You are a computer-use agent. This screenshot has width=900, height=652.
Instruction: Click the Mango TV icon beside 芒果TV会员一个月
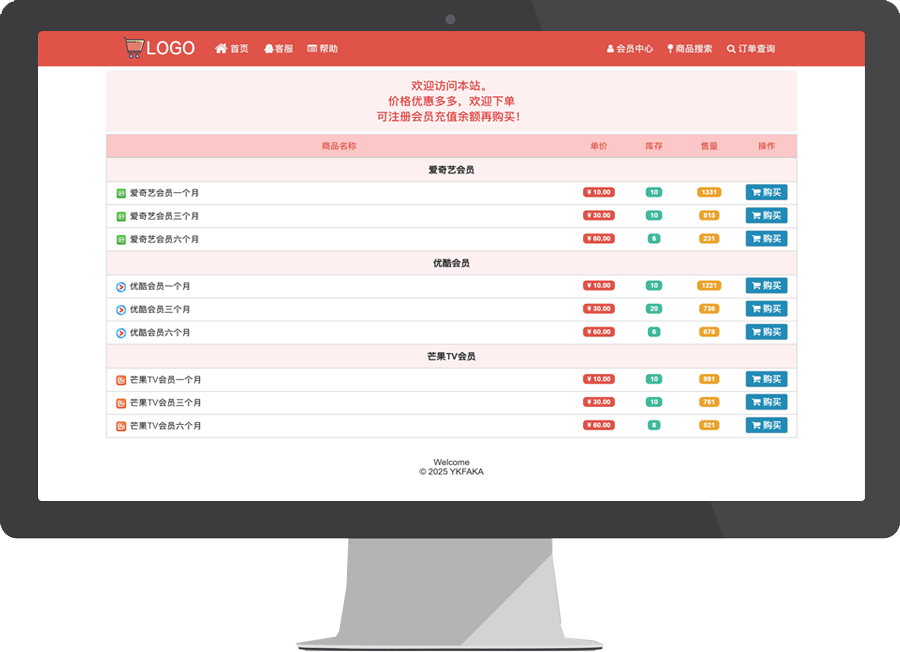[x=121, y=380]
